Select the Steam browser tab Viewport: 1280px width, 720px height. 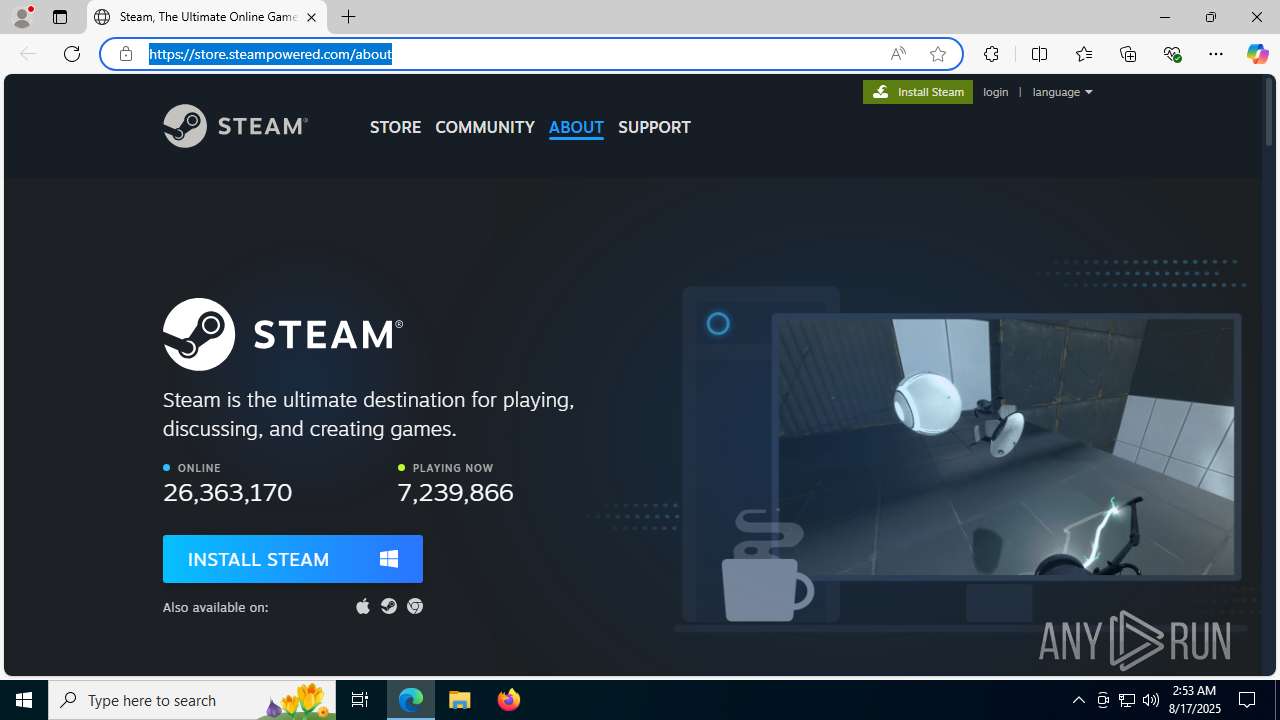(207, 17)
